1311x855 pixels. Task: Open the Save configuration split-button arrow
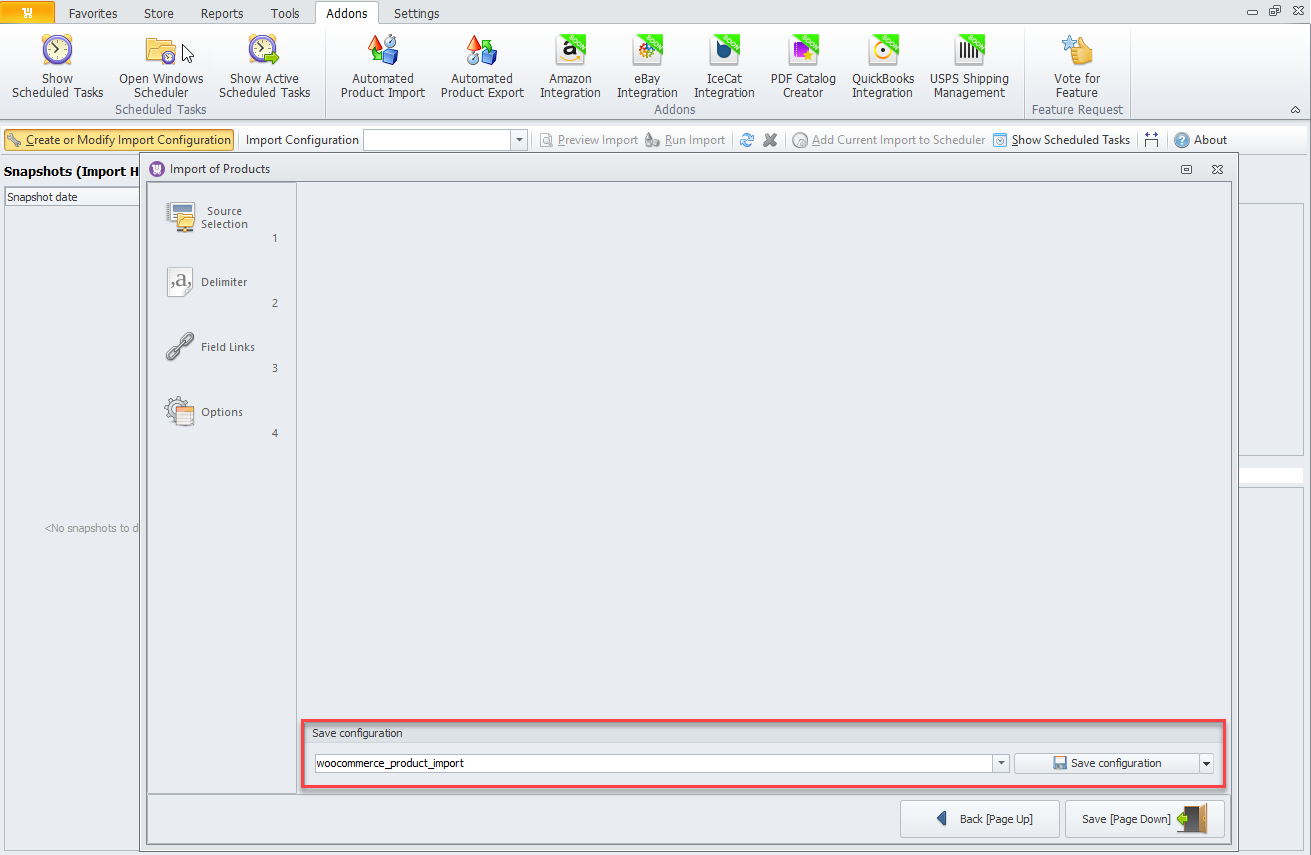(x=1206, y=763)
